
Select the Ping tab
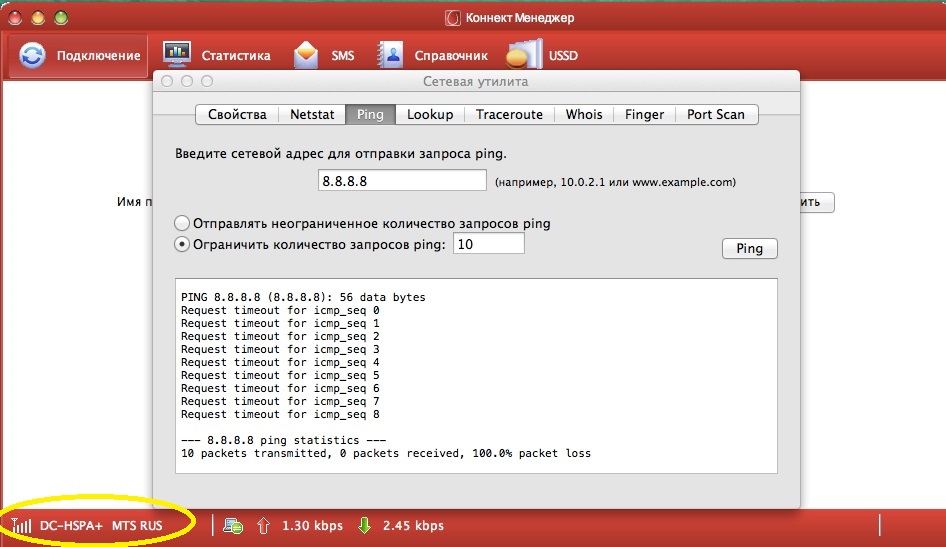(x=370, y=115)
